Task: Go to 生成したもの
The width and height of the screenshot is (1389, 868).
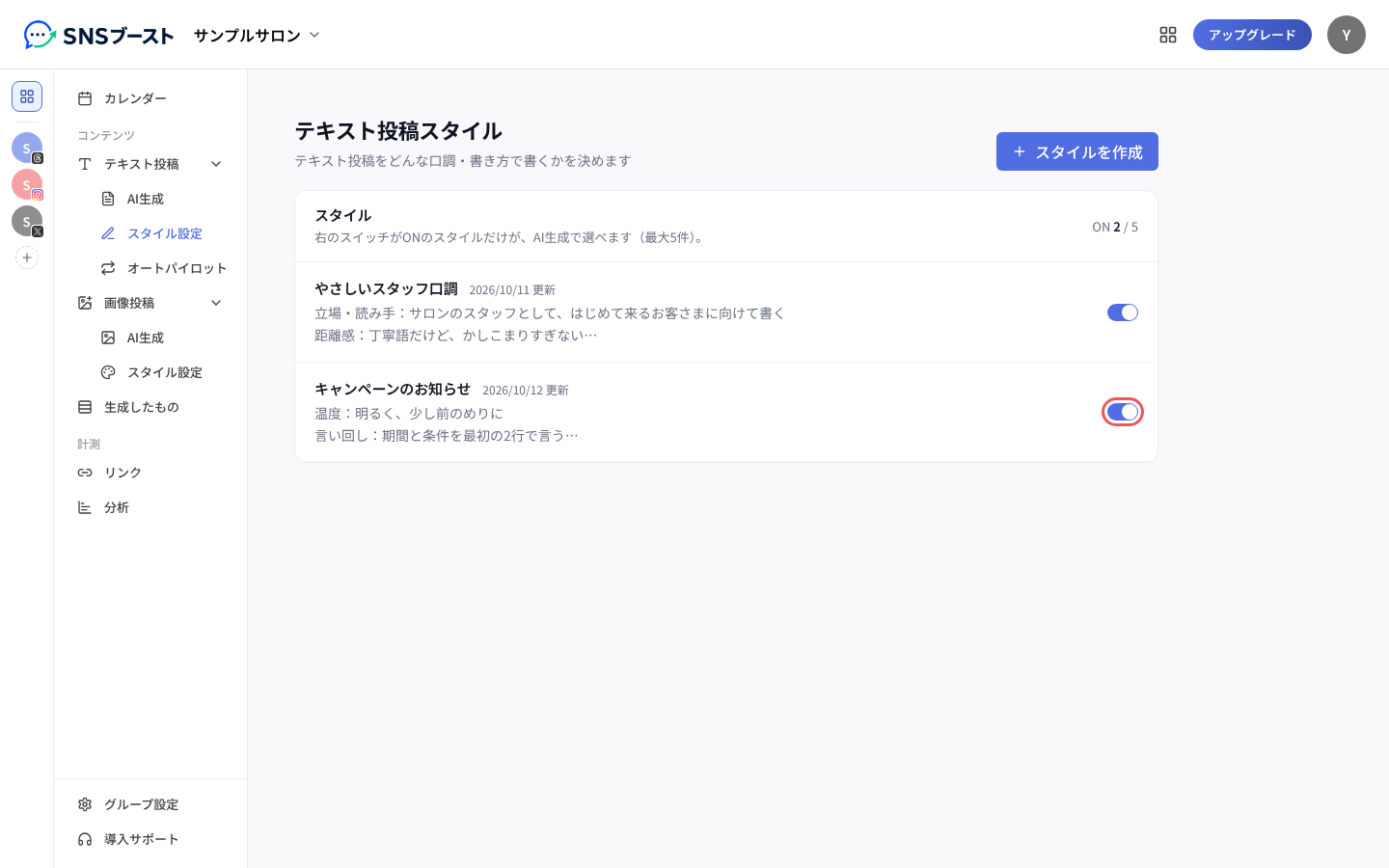Action: (150, 407)
